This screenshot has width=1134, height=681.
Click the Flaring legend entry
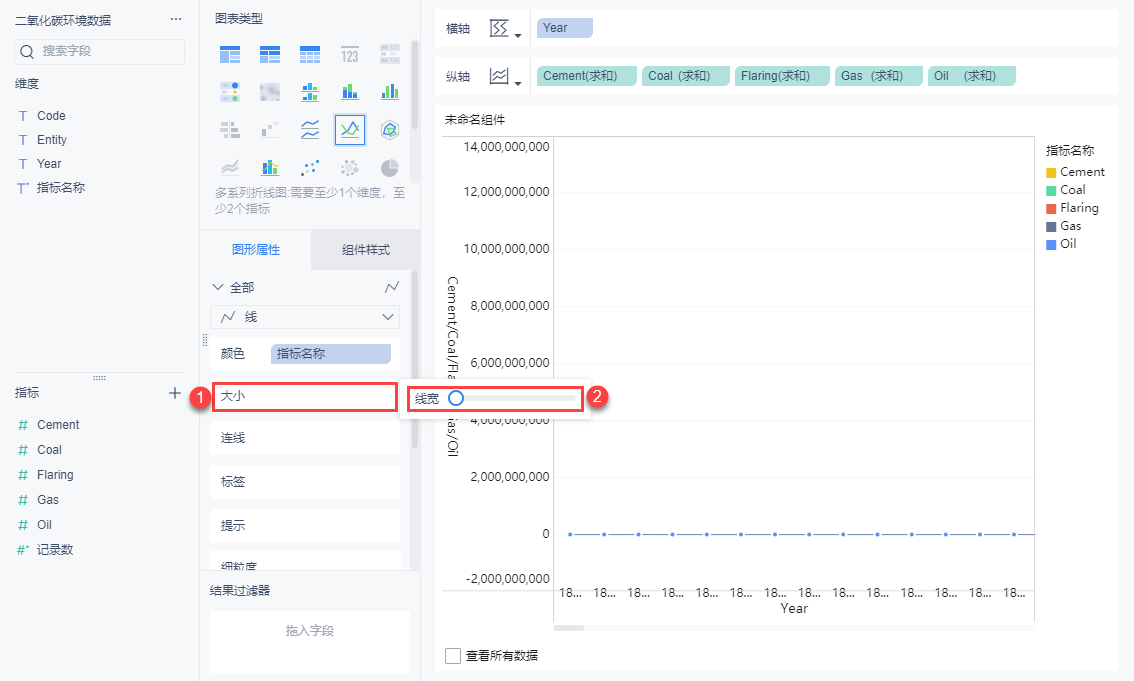1073,208
